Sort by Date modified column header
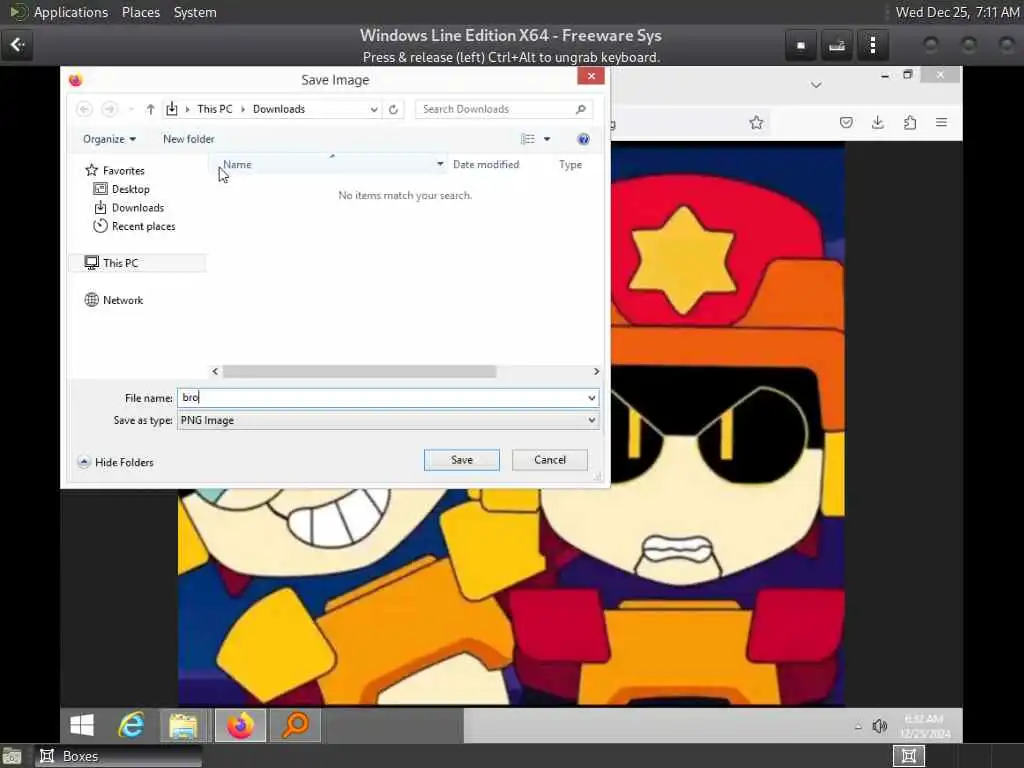1024x768 pixels. pos(486,165)
